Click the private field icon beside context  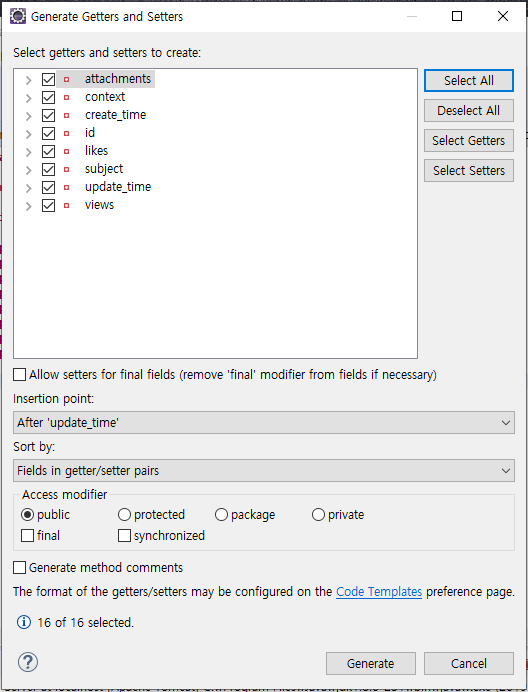click(x=67, y=98)
